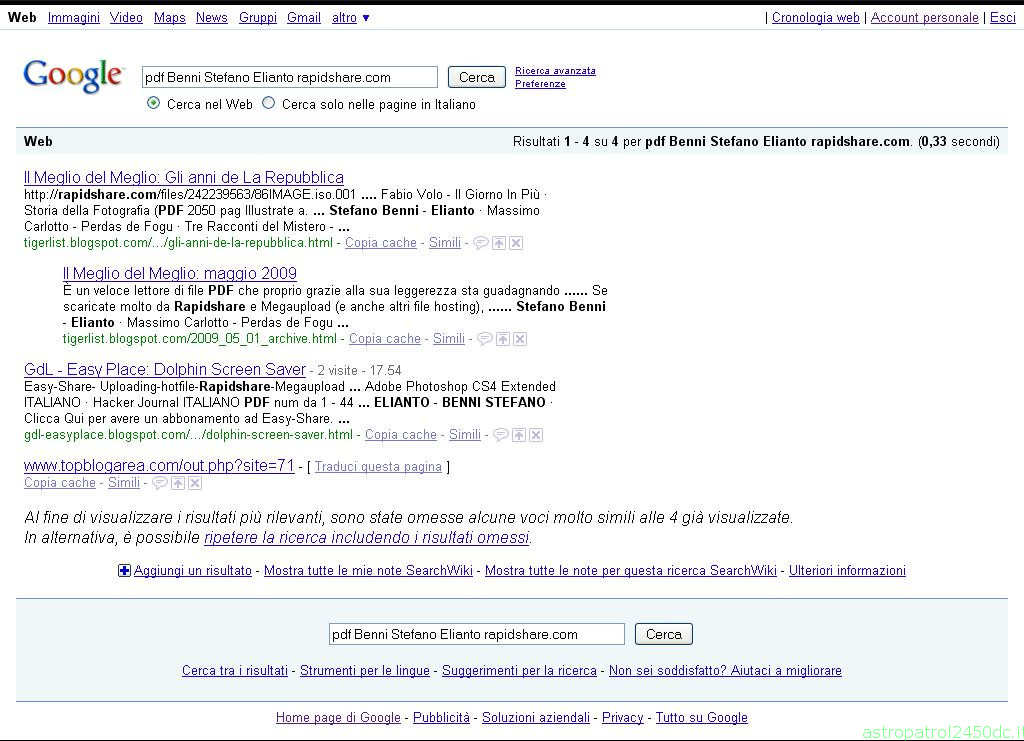Open Preferenze

click(x=540, y=84)
